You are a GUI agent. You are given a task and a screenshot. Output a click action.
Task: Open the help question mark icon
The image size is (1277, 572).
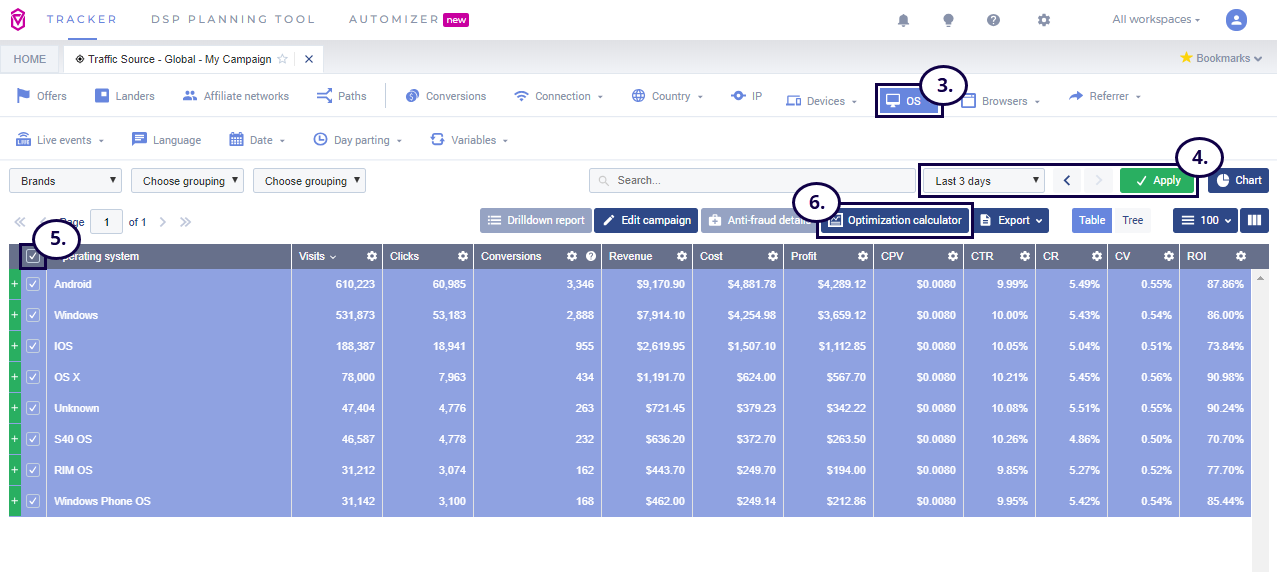993,20
